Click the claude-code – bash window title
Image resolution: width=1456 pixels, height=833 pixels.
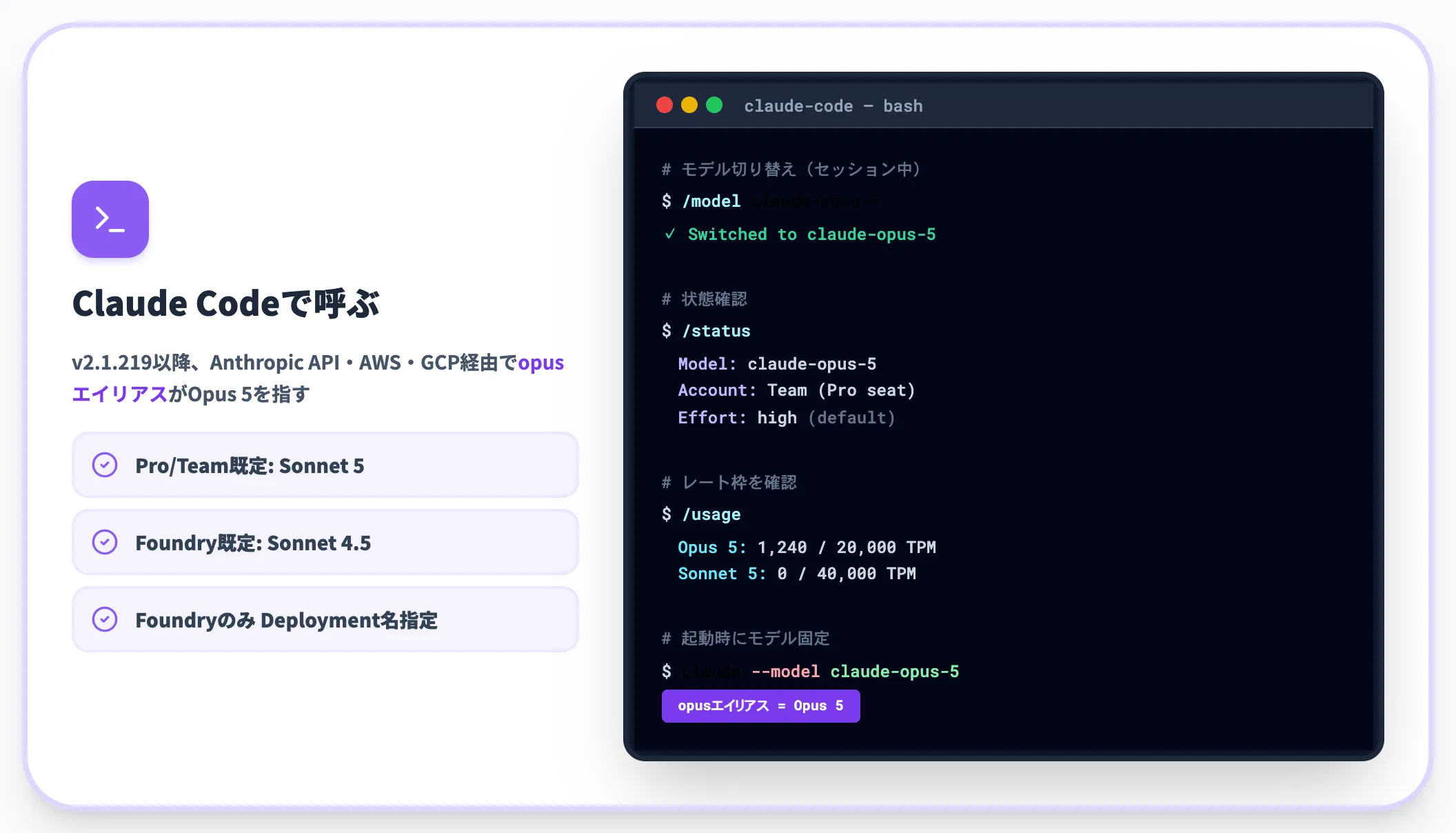coord(833,106)
